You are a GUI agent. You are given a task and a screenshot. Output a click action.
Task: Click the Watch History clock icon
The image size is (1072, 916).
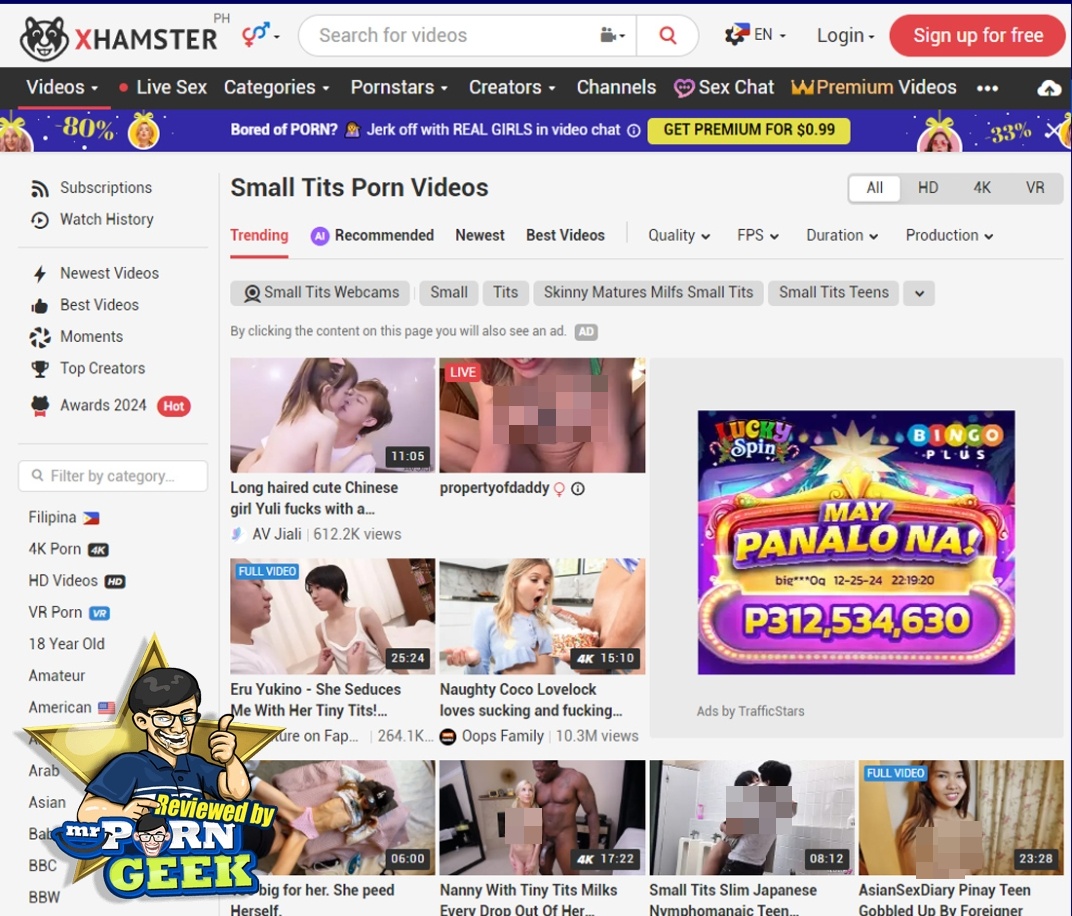coord(40,220)
